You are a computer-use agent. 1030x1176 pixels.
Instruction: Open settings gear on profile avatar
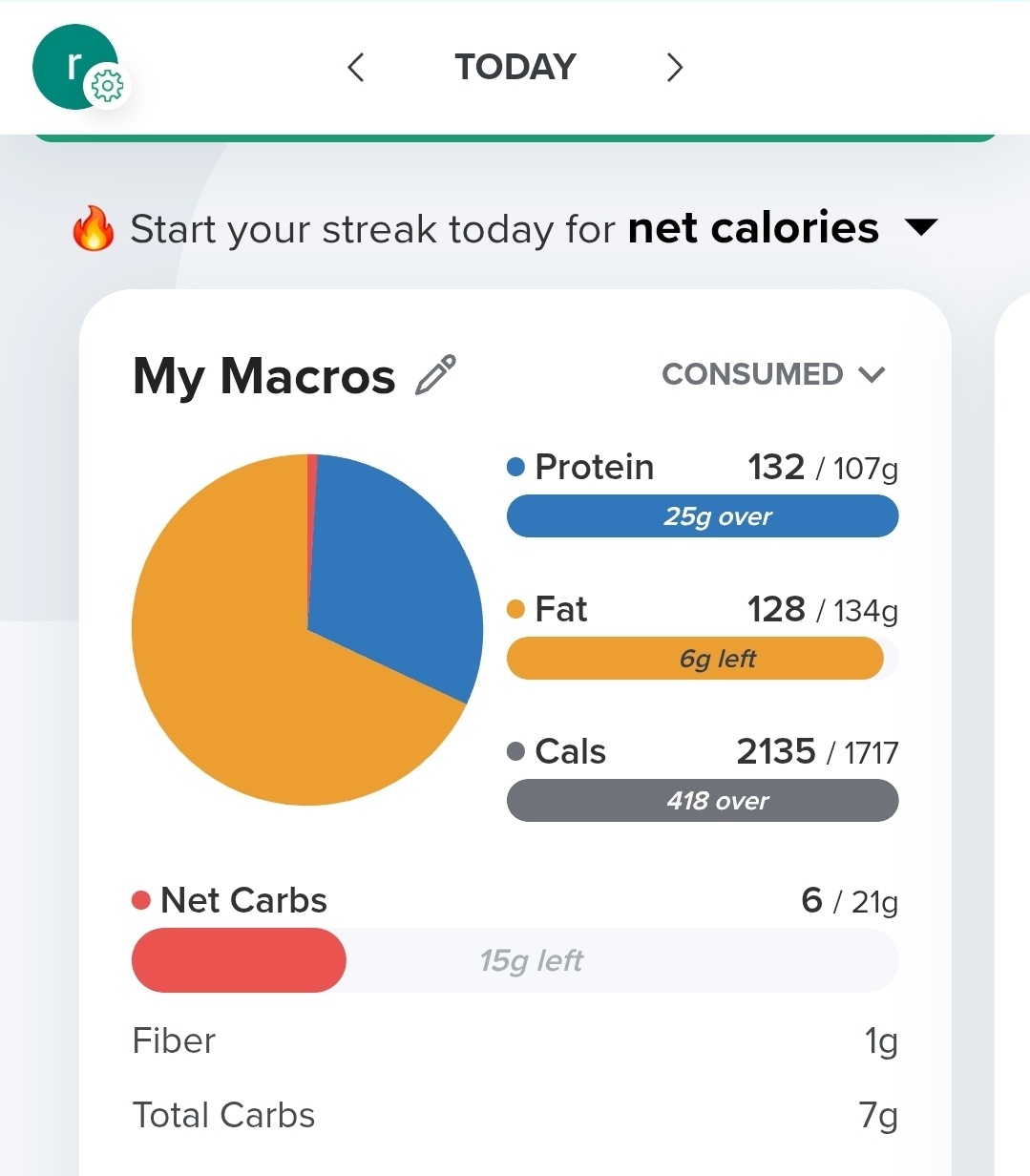(x=107, y=87)
